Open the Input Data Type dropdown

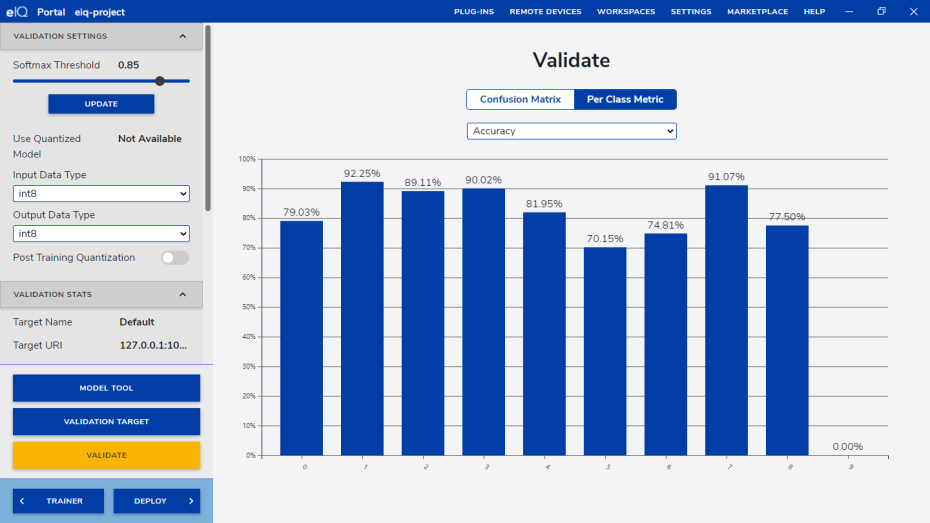[x=101, y=194]
